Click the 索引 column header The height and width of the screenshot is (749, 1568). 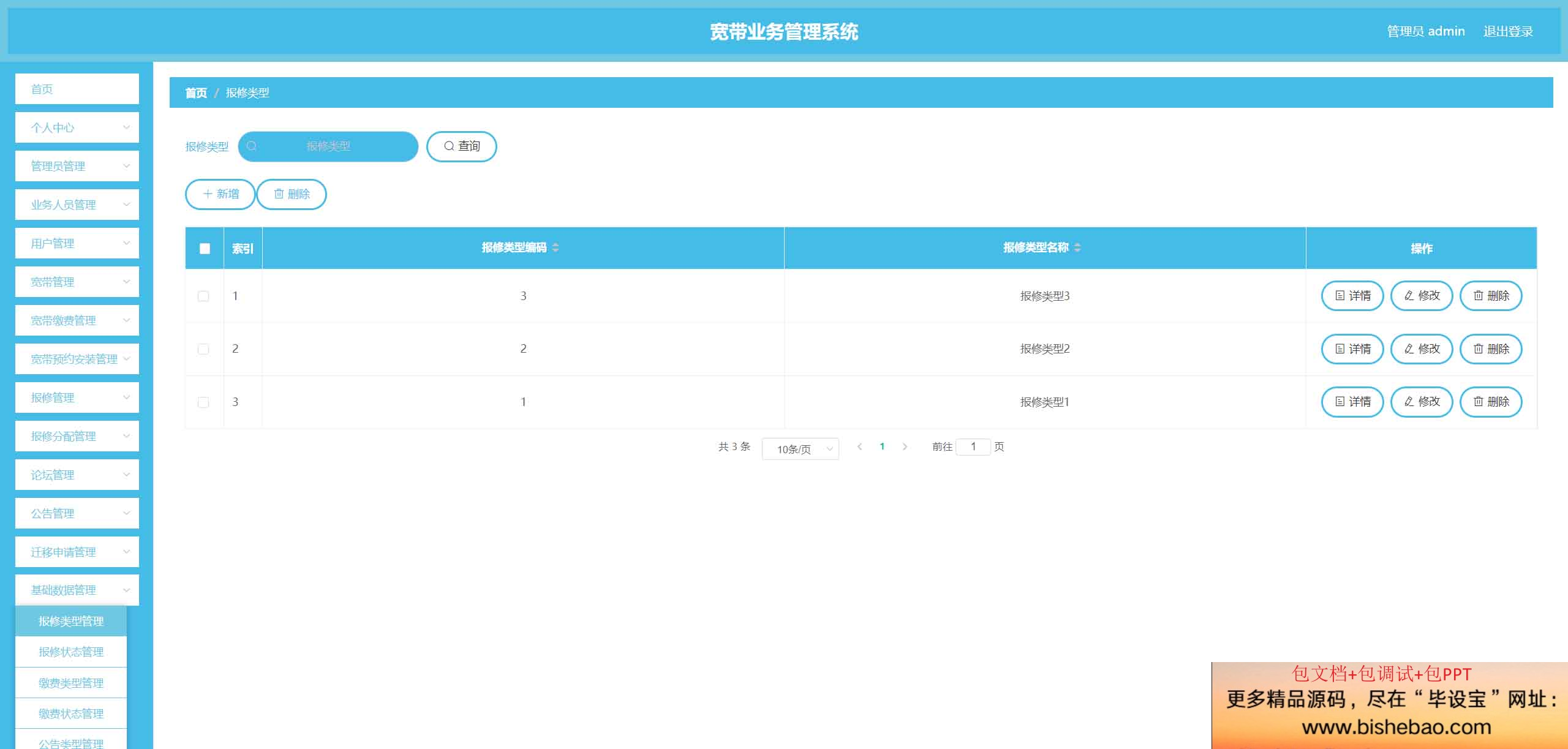coord(243,248)
